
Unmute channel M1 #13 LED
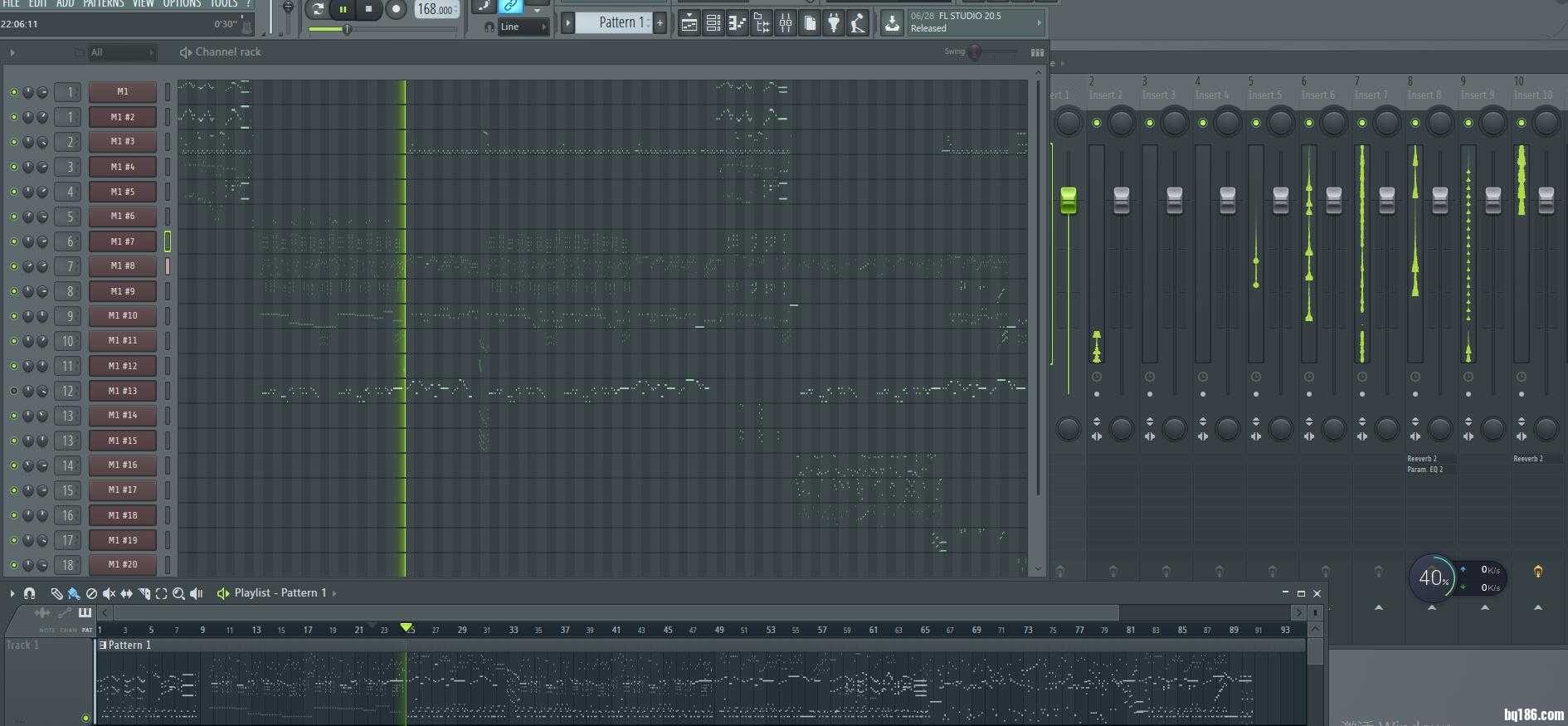click(13, 391)
